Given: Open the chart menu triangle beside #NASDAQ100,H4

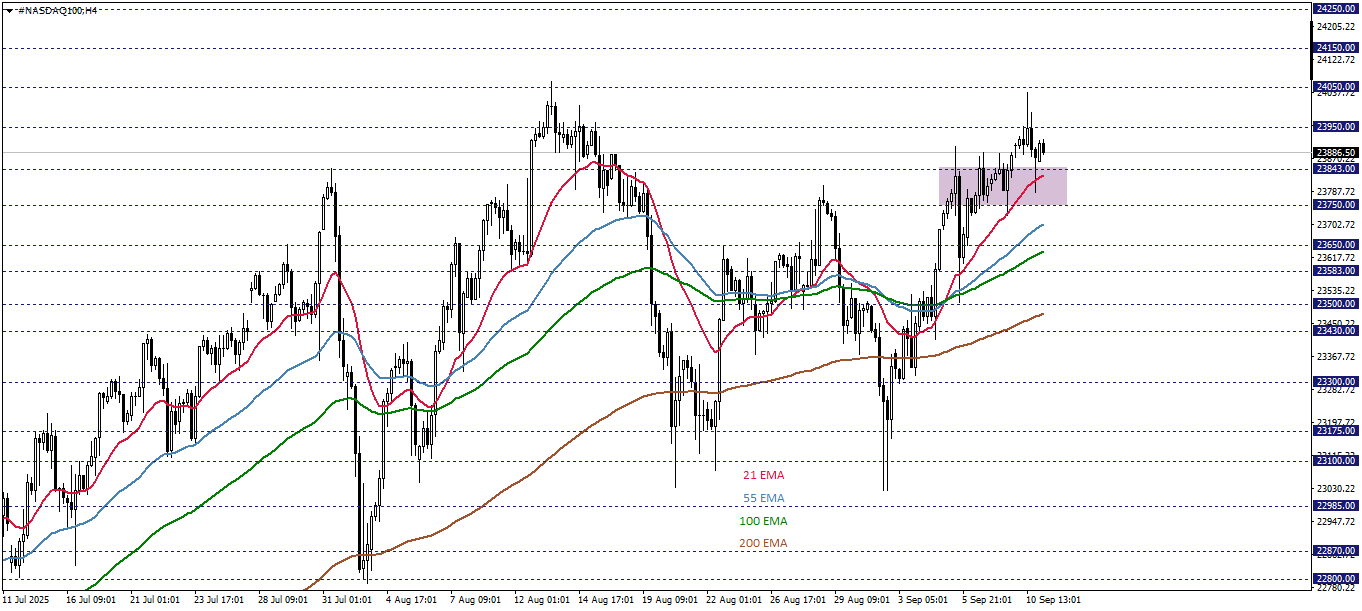Looking at the screenshot, I should pyautogui.click(x=8, y=10).
